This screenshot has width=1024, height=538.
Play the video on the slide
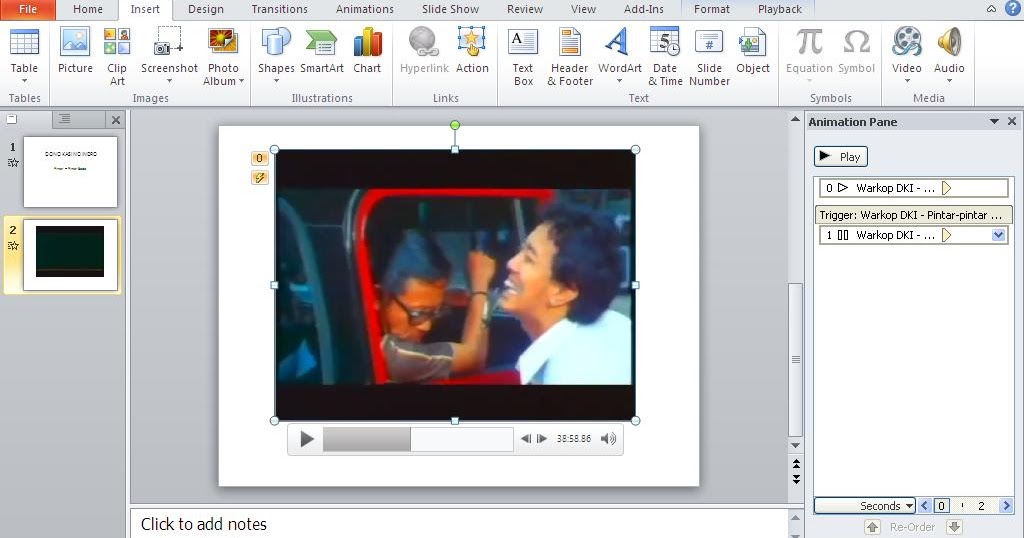pyautogui.click(x=306, y=439)
